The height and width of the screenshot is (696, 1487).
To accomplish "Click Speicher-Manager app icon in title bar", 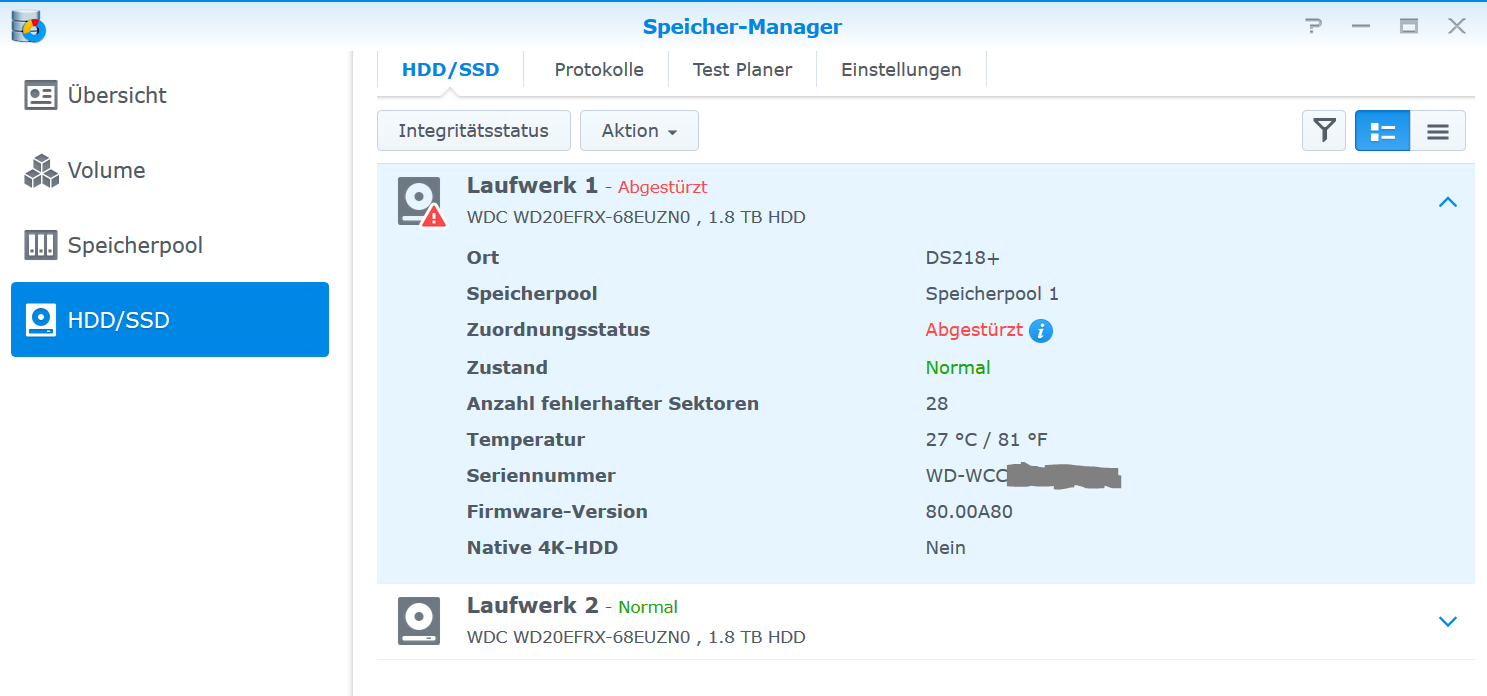I will coord(29,25).
